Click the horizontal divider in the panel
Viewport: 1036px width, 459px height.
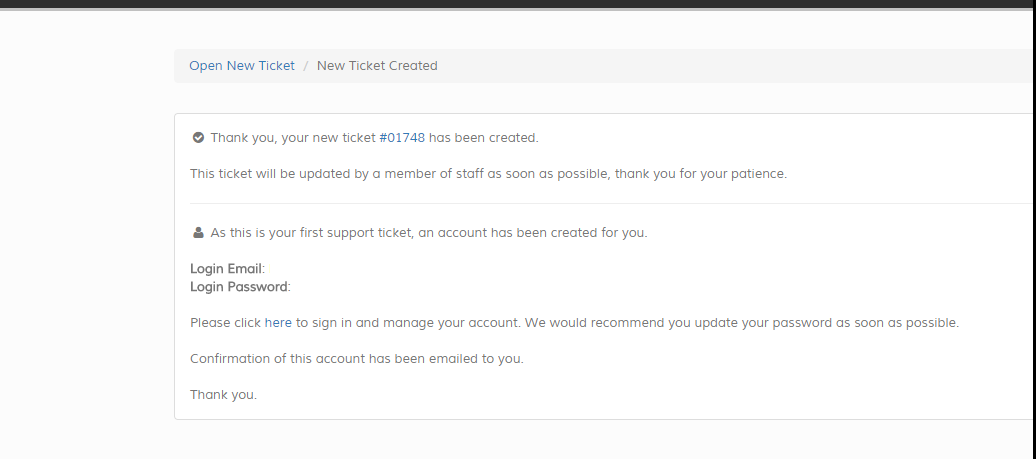pos(600,204)
